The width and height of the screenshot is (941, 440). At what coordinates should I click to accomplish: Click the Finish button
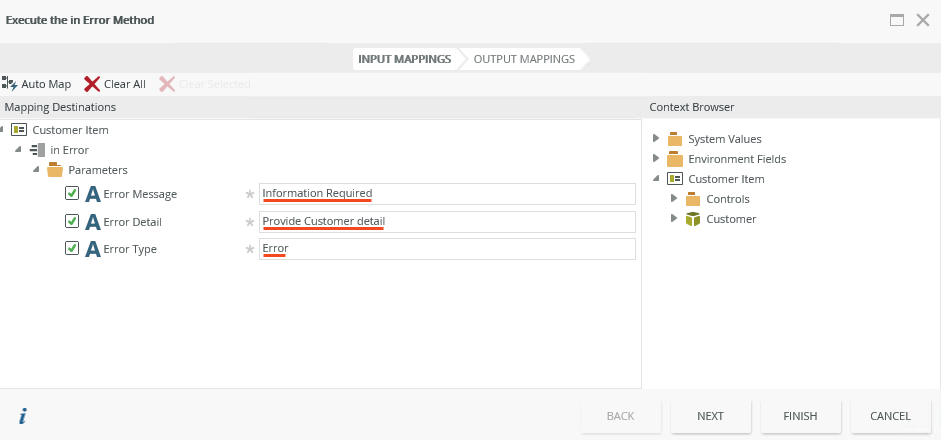click(x=800, y=416)
